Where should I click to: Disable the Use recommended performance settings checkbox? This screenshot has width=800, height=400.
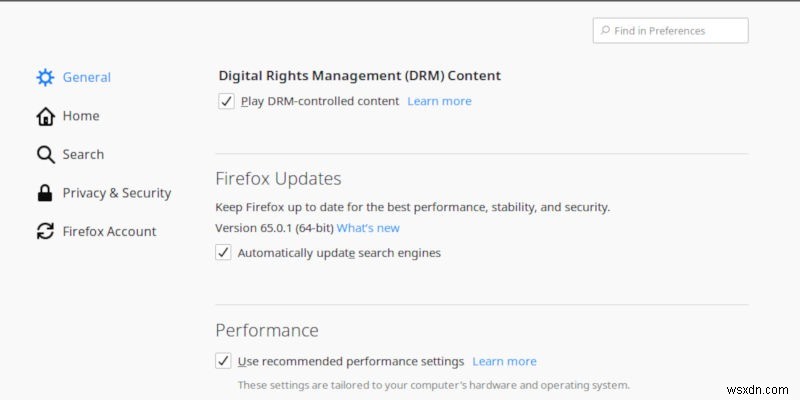[223, 361]
